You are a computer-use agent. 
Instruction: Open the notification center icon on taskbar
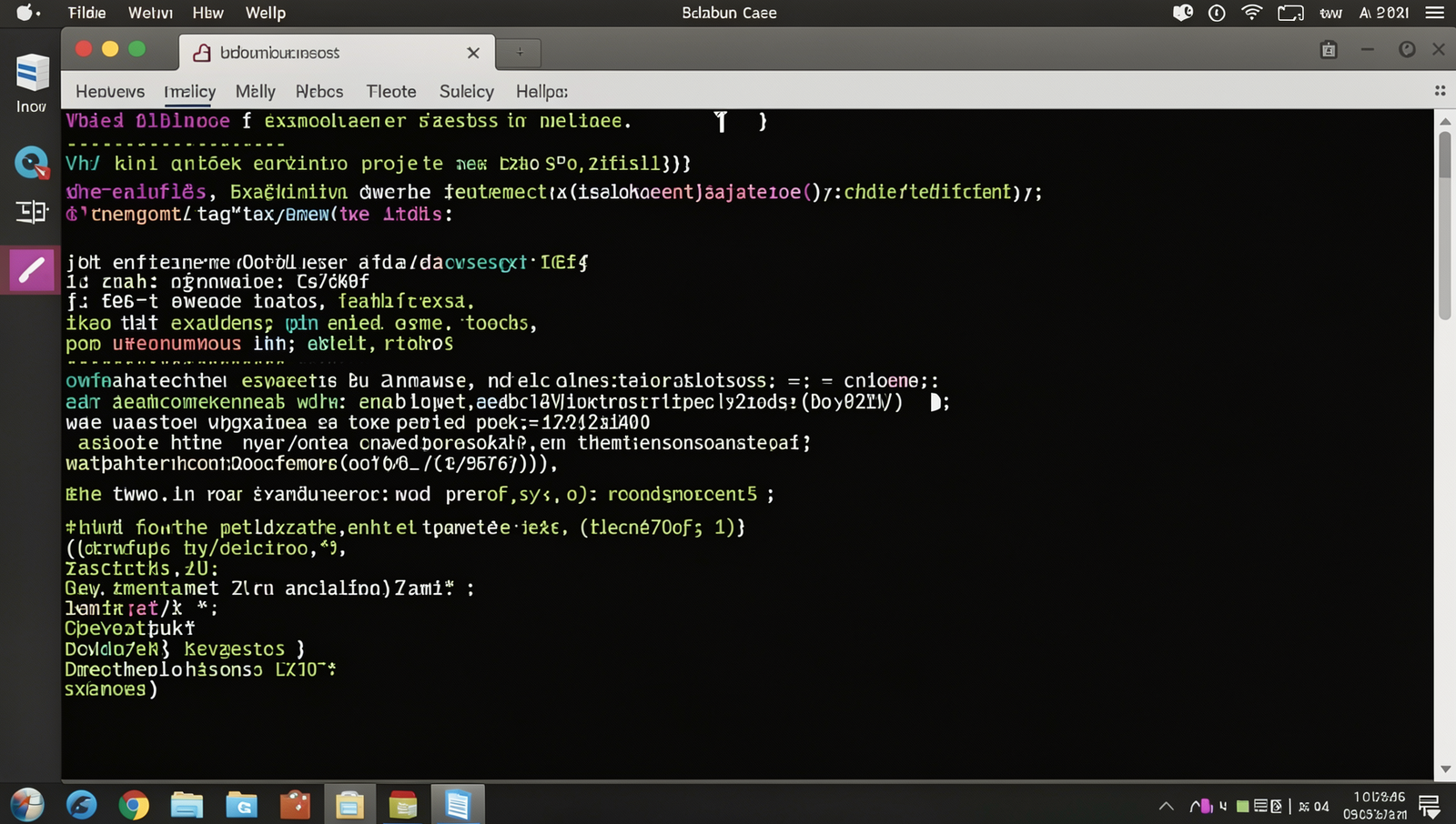(1430, 806)
